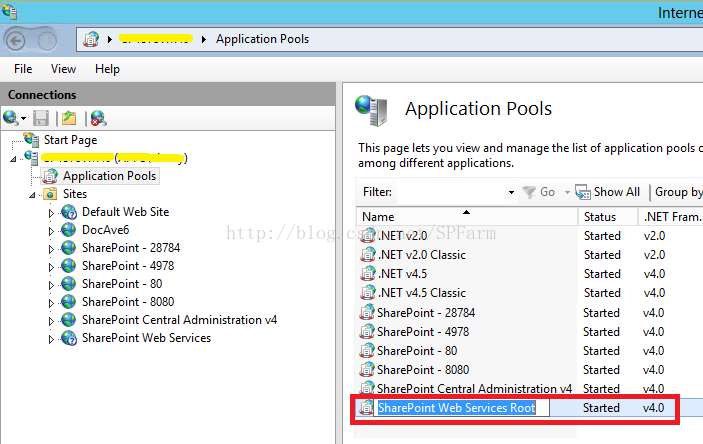This screenshot has width=703, height=444.
Task: Click the .NET v4.5 Classic pool icon
Action: tap(368, 292)
